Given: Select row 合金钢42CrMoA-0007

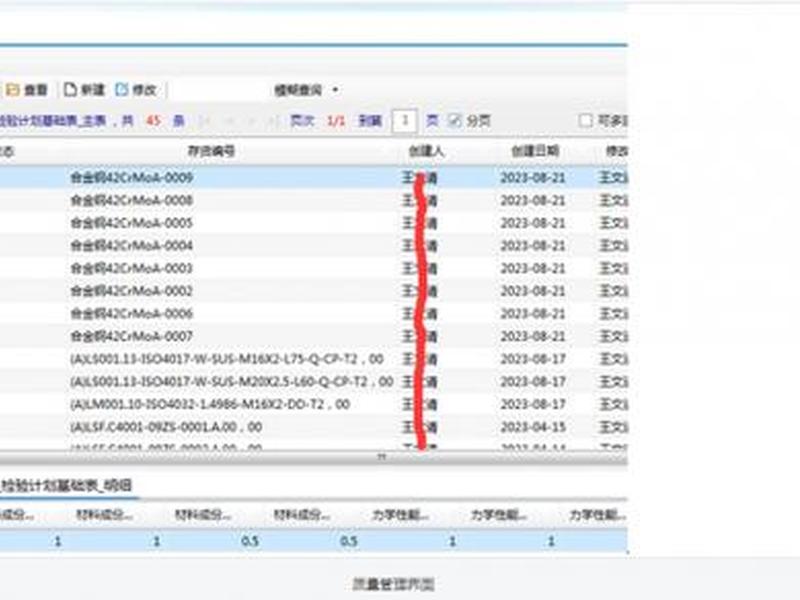Looking at the screenshot, I should (x=314, y=336).
